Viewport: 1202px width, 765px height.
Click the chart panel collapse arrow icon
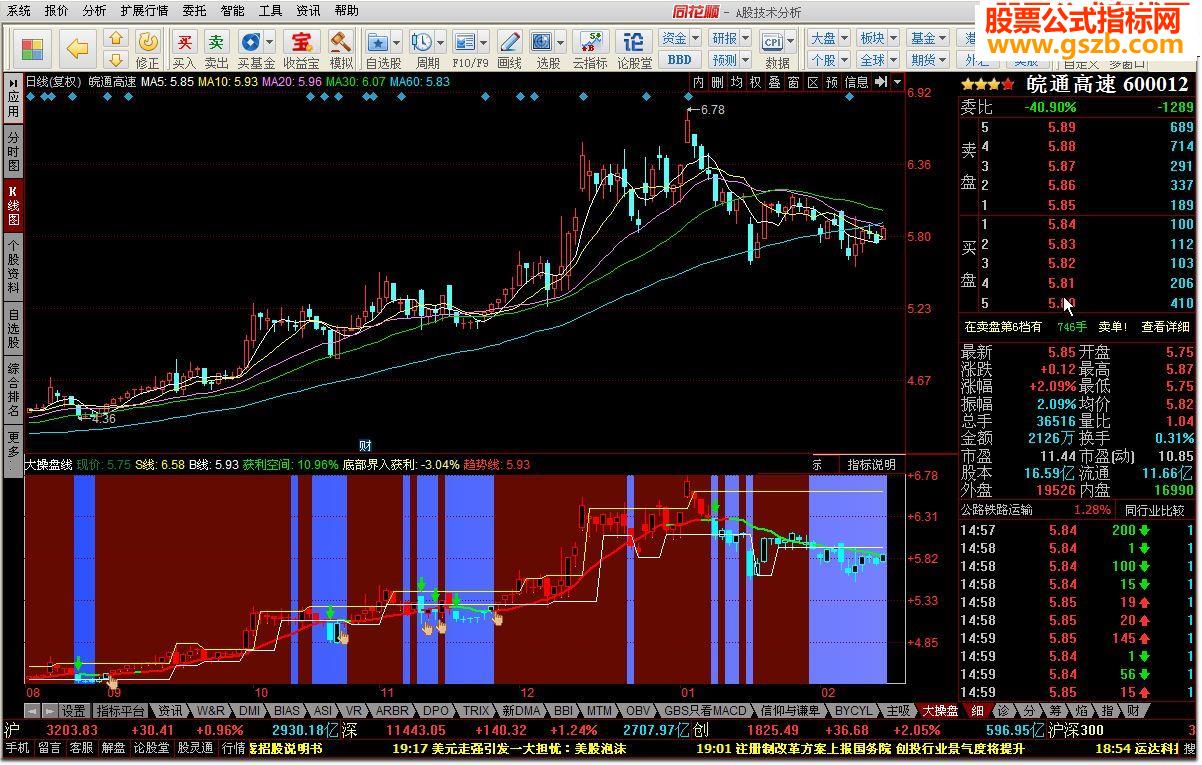pos(897,82)
